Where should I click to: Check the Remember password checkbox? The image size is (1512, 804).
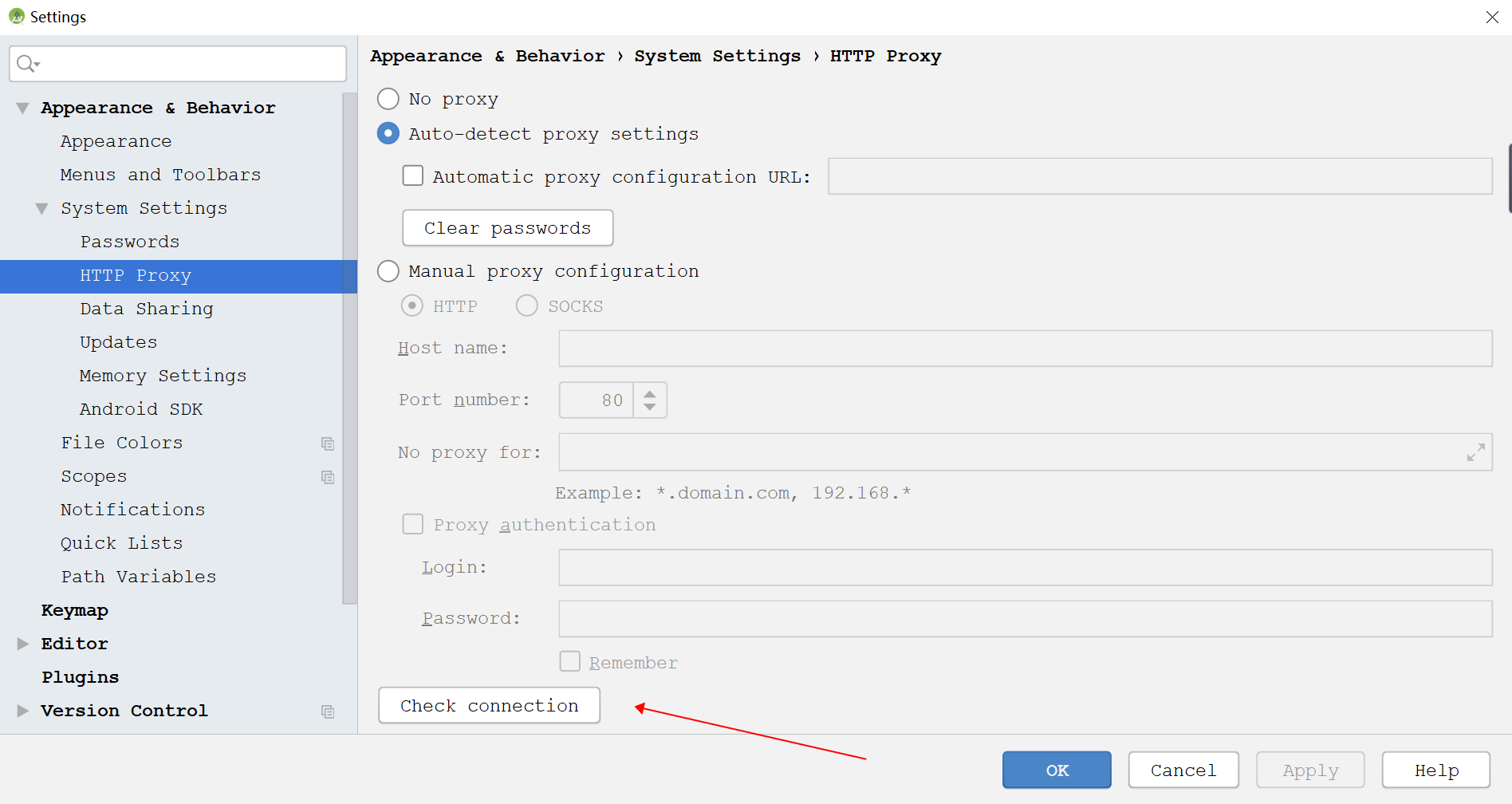(569, 661)
